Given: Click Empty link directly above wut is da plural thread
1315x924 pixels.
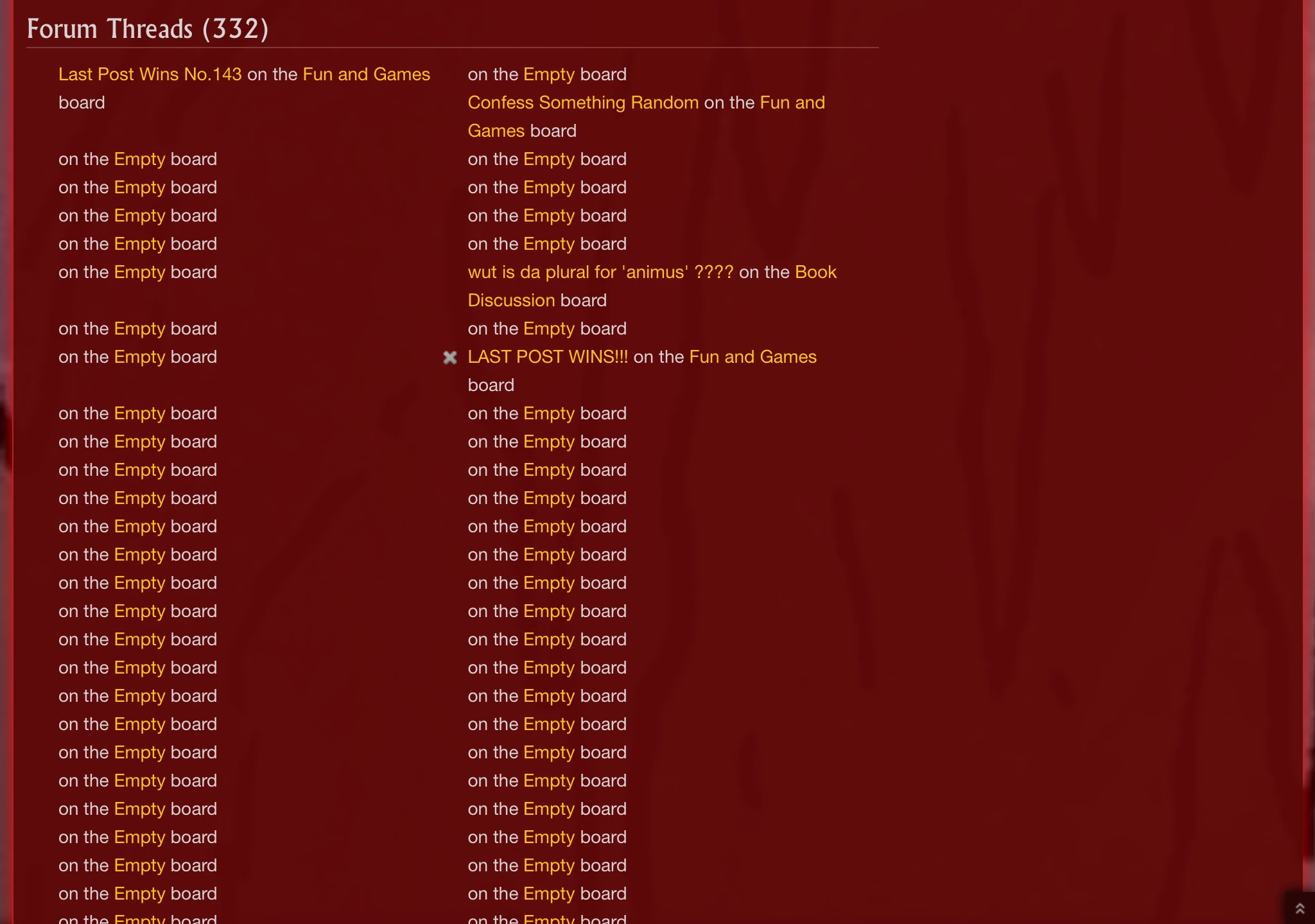Looking at the screenshot, I should (549, 244).
